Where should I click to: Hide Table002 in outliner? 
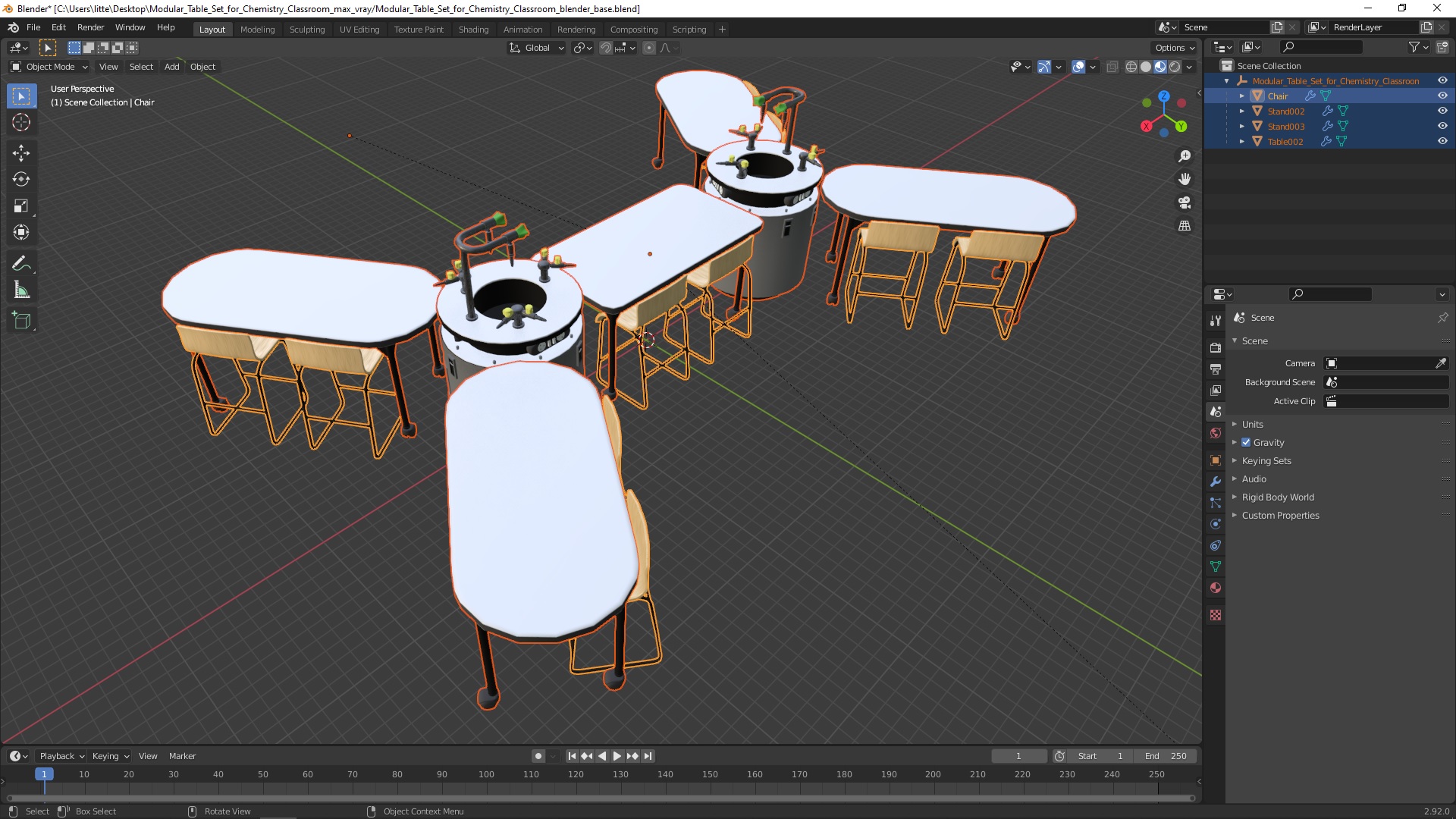coord(1442,141)
